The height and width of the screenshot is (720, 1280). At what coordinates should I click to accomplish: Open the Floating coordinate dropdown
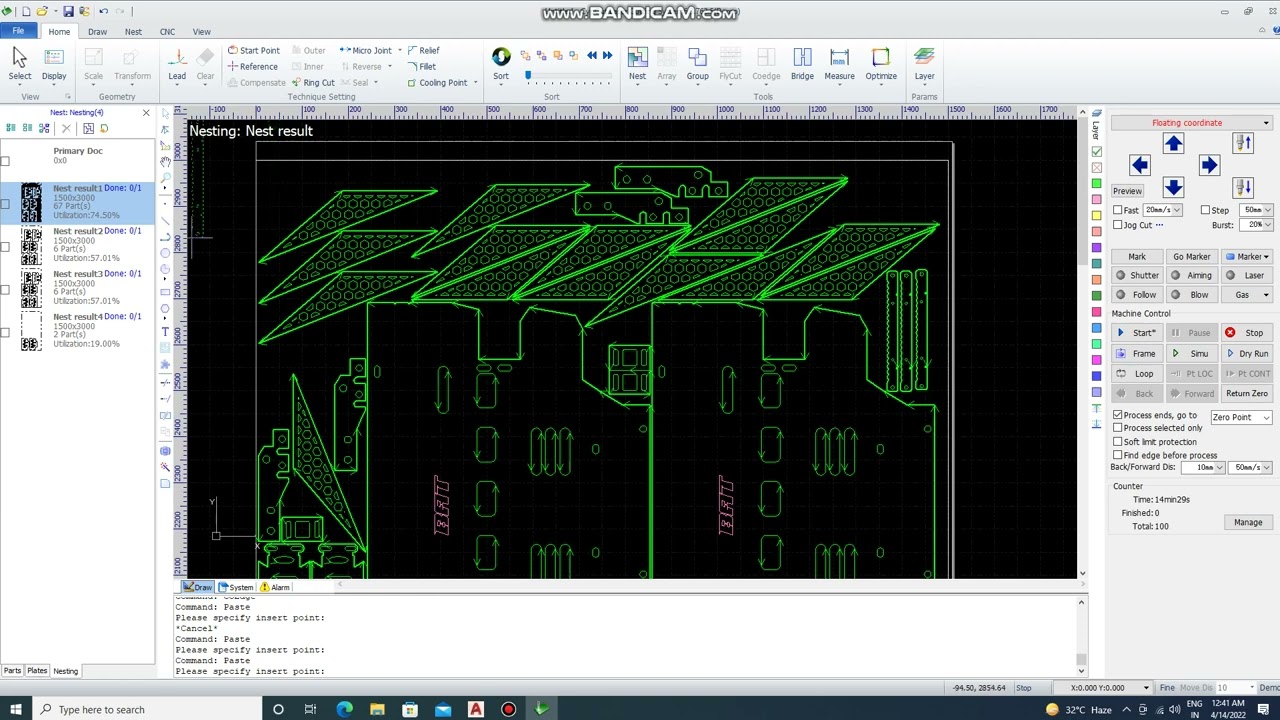1192,123
